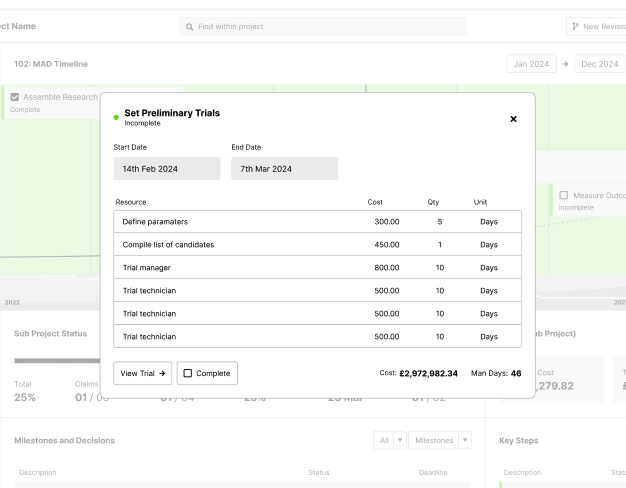Click the search magnifier icon
Image resolution: width=626 pixels, height=488 pixels.
click(x=189, y=26)
